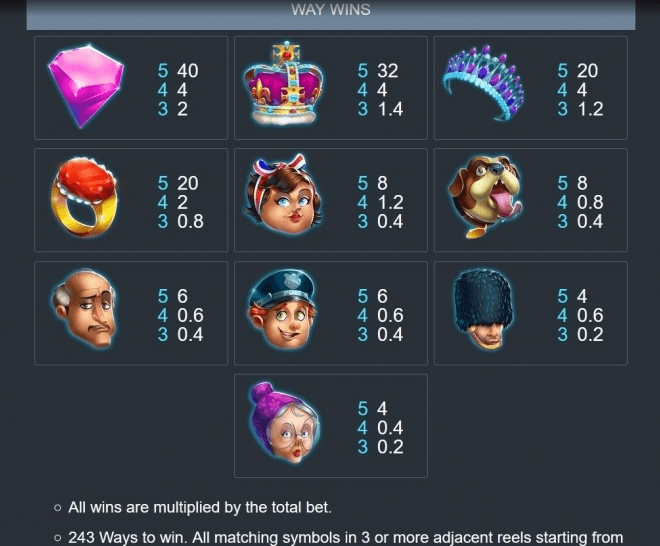Click 'All wins are multiplied by the total bet' text

[200, 507]
